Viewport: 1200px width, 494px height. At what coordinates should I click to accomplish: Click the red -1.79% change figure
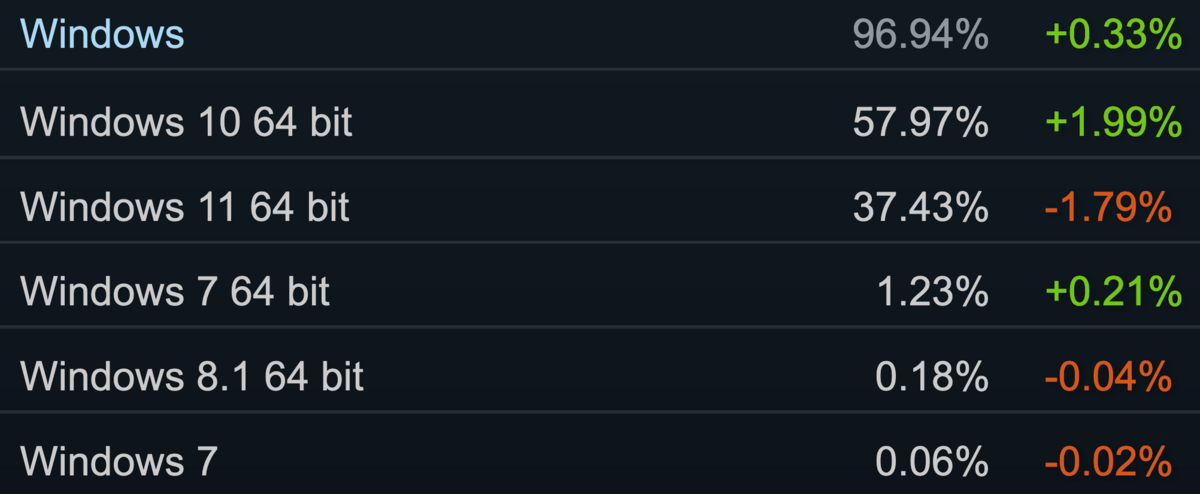click(1108, 207)
